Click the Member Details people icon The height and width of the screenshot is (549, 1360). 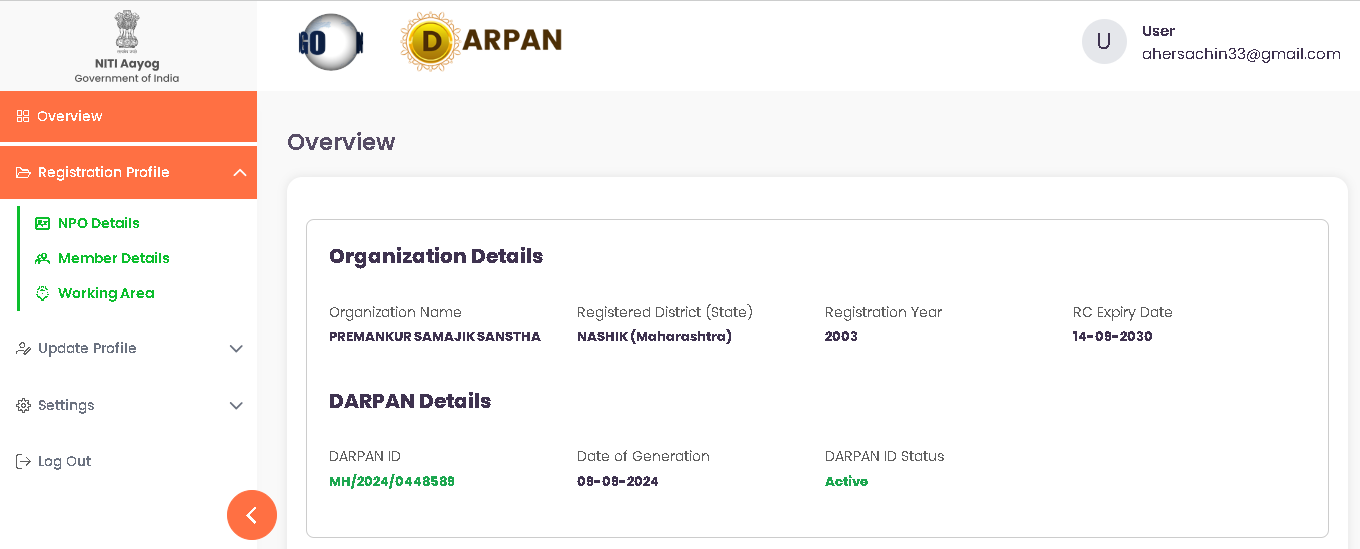click(42, 258)
